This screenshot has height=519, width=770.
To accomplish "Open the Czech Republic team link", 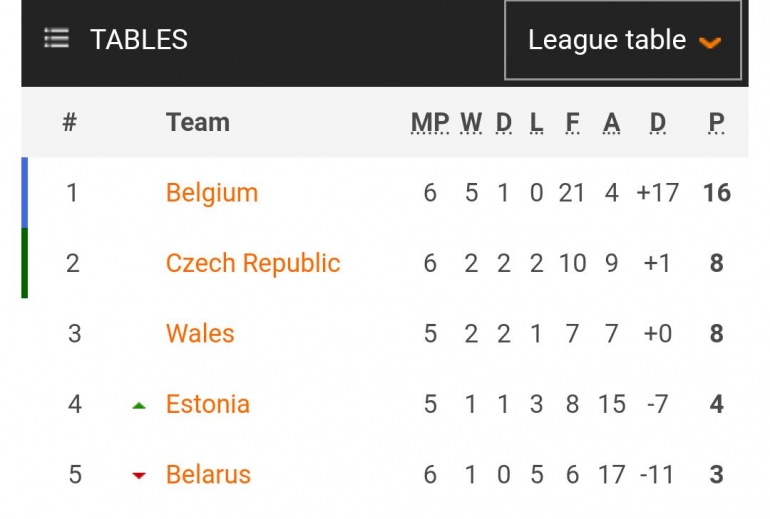I will point(253,263).
